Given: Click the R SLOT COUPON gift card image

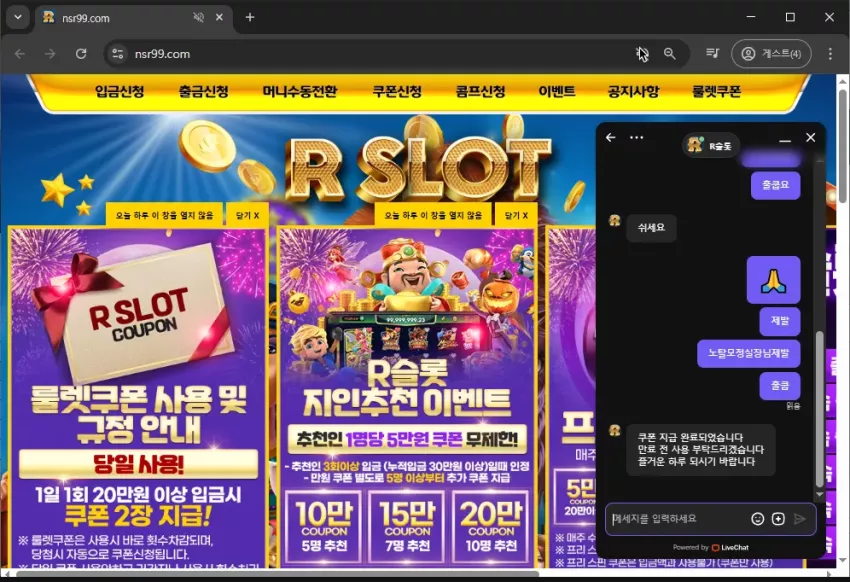Looking at the screenshot, I should [138, 312].
